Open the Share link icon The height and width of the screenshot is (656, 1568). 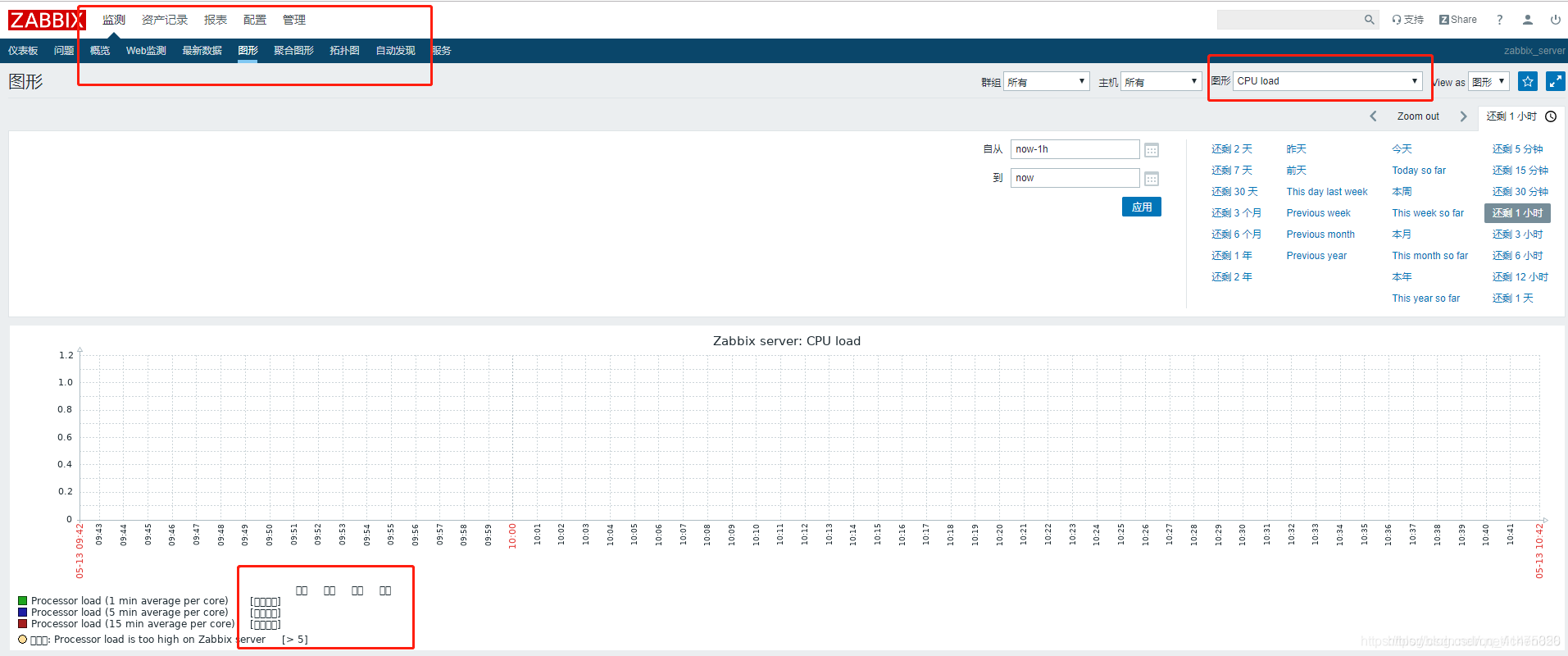click(1458, 20)
